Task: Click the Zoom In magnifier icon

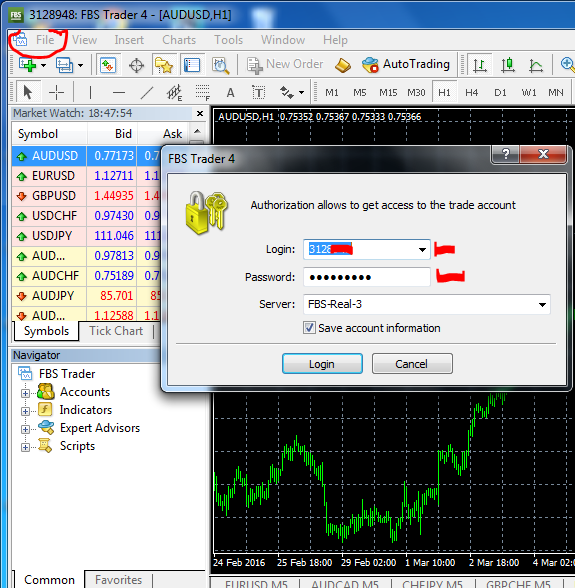Action: 567,64
